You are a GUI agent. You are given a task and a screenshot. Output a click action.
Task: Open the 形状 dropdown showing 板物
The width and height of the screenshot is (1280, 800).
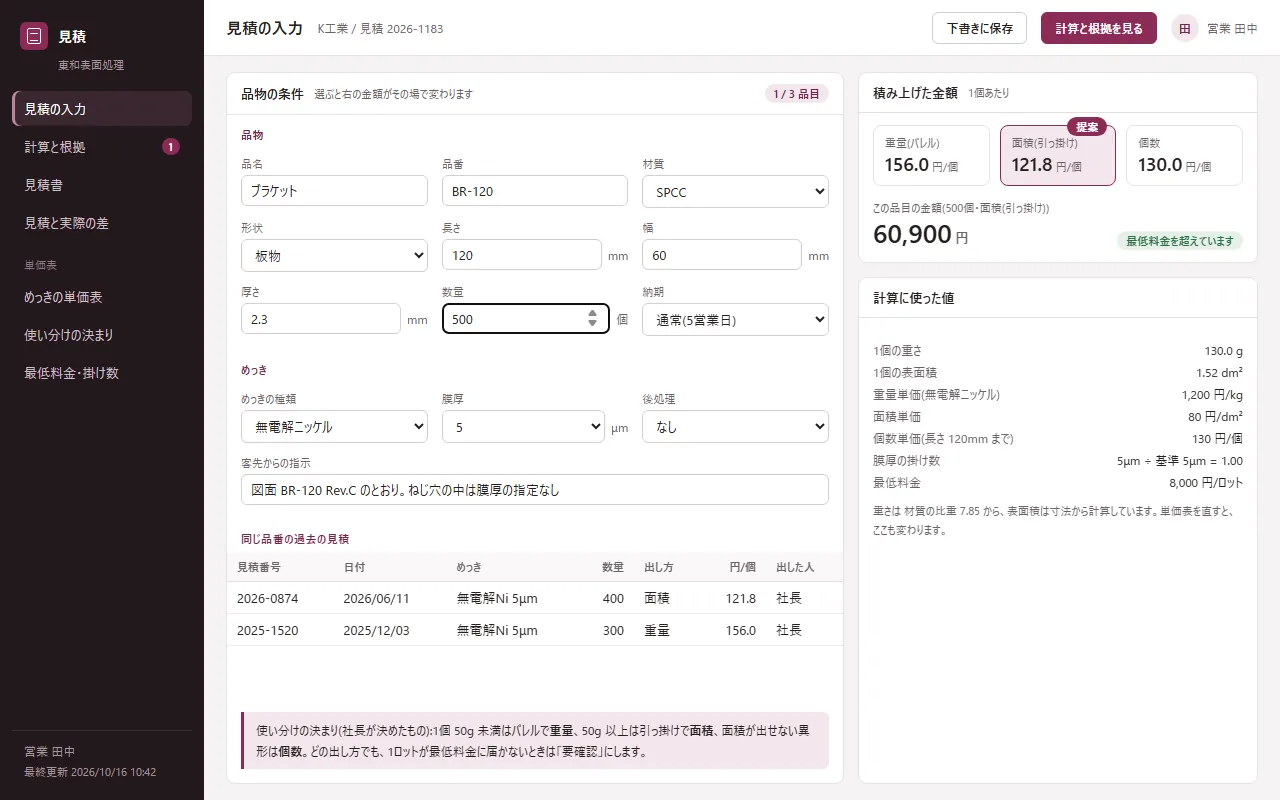pos(335,255)
